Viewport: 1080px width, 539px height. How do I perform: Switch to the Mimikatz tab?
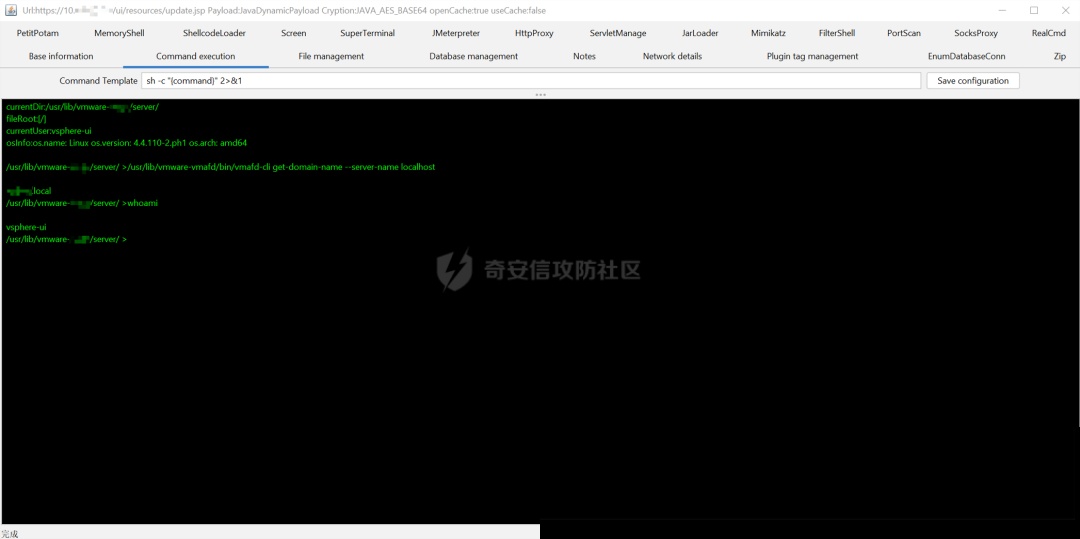[x=768, y=33]
